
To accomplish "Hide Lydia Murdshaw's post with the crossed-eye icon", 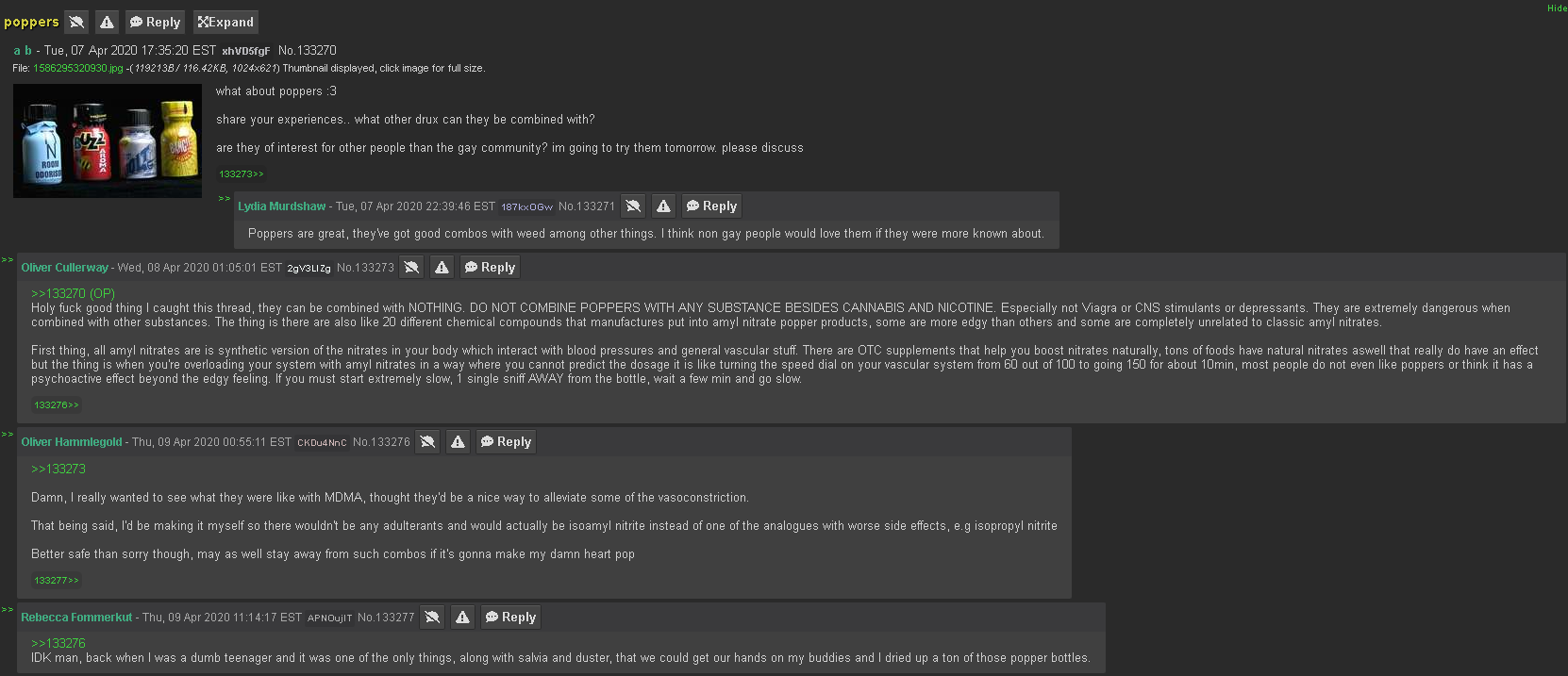I will pyautogui.click(x=634, y=206).
